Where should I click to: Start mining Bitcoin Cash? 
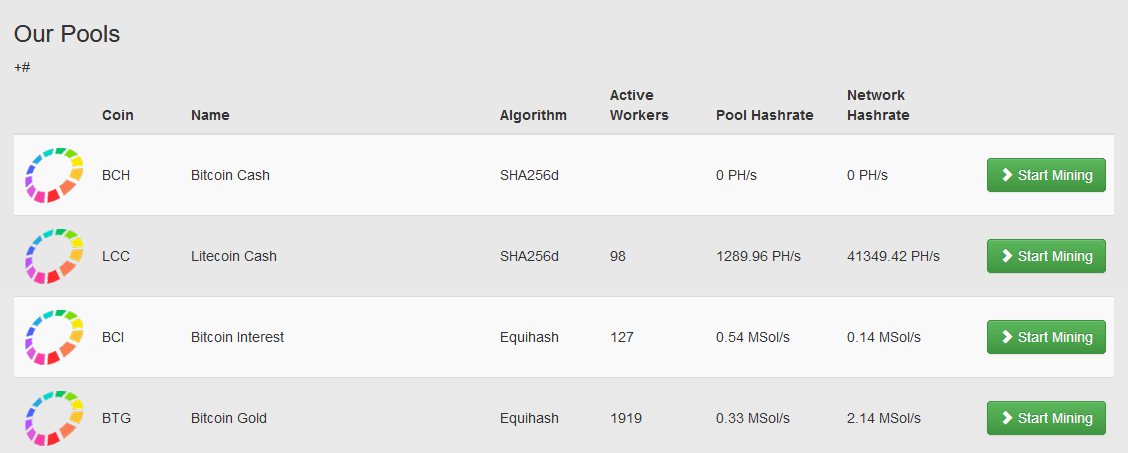coord(1046,175)
